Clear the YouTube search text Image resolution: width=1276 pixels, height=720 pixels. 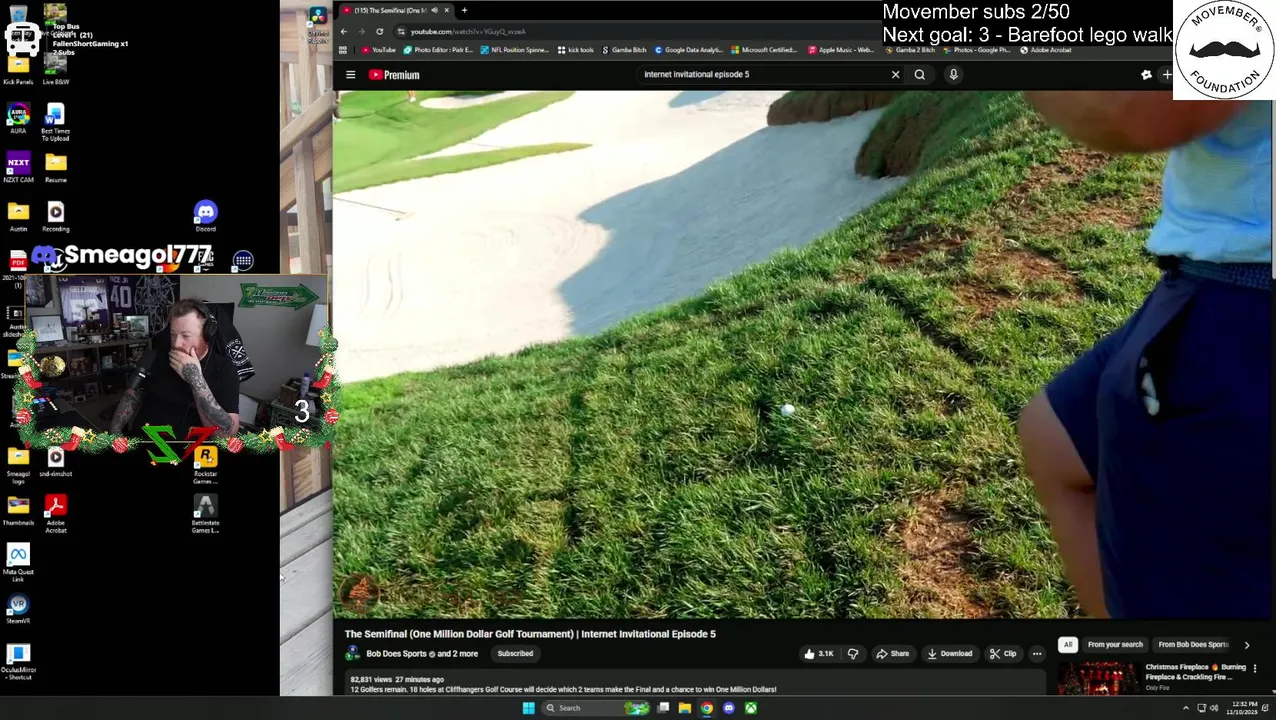[x=895, y=74]
